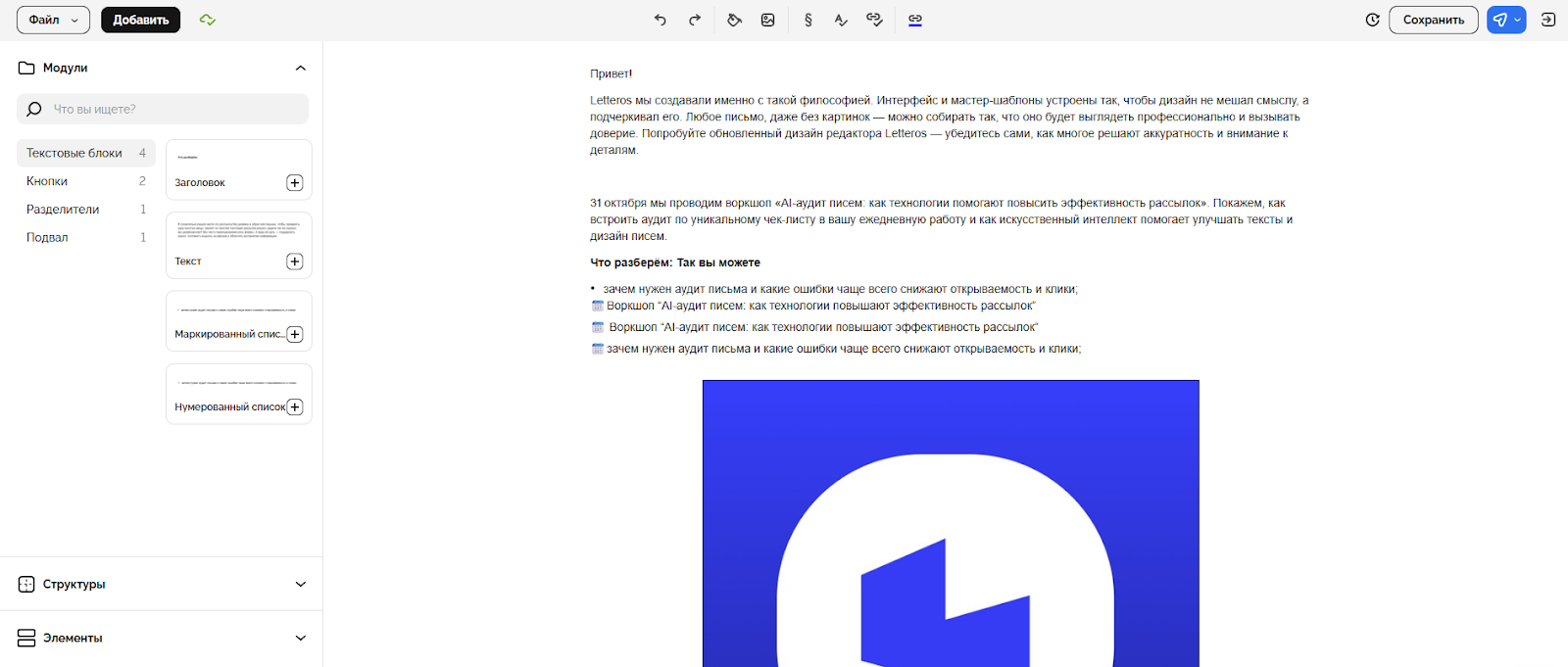1568x667 pixels.
Task: Click the exit editor icon at top right
Action: click(x=1548, y=20)
